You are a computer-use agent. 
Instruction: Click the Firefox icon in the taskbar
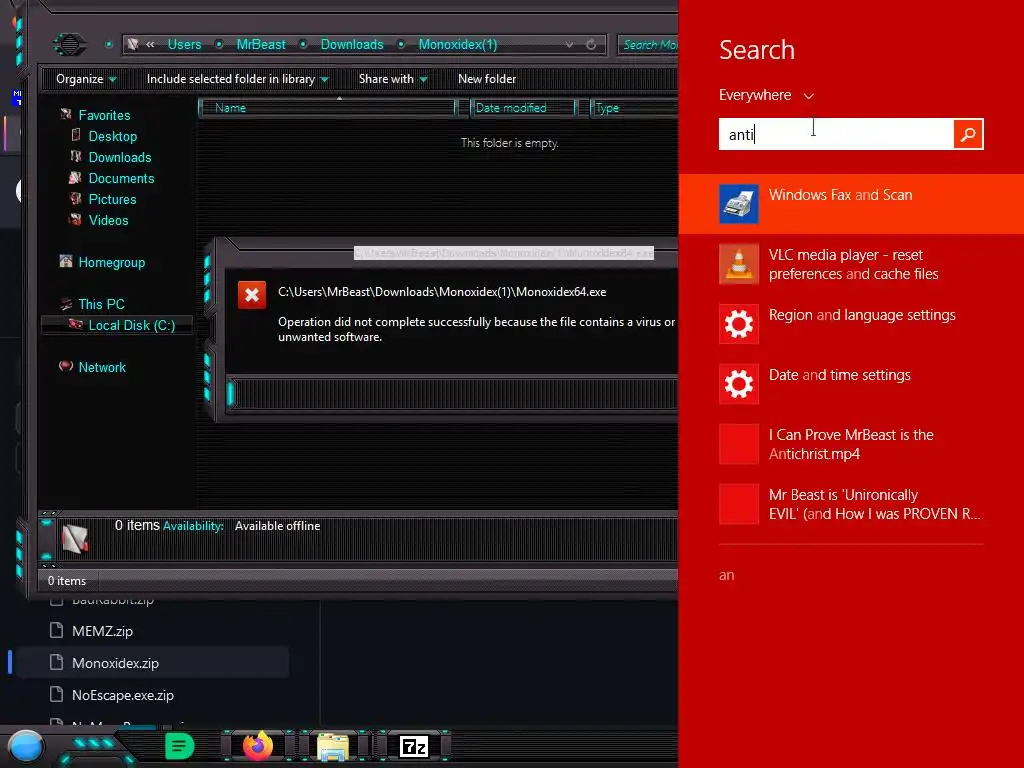pos(258,745)
